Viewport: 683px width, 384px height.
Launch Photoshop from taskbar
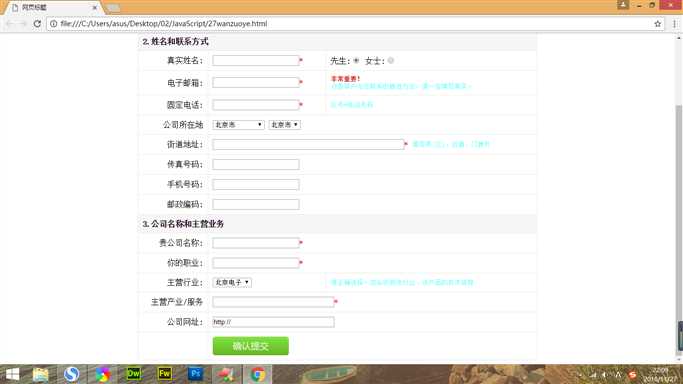tap(196, 374)
